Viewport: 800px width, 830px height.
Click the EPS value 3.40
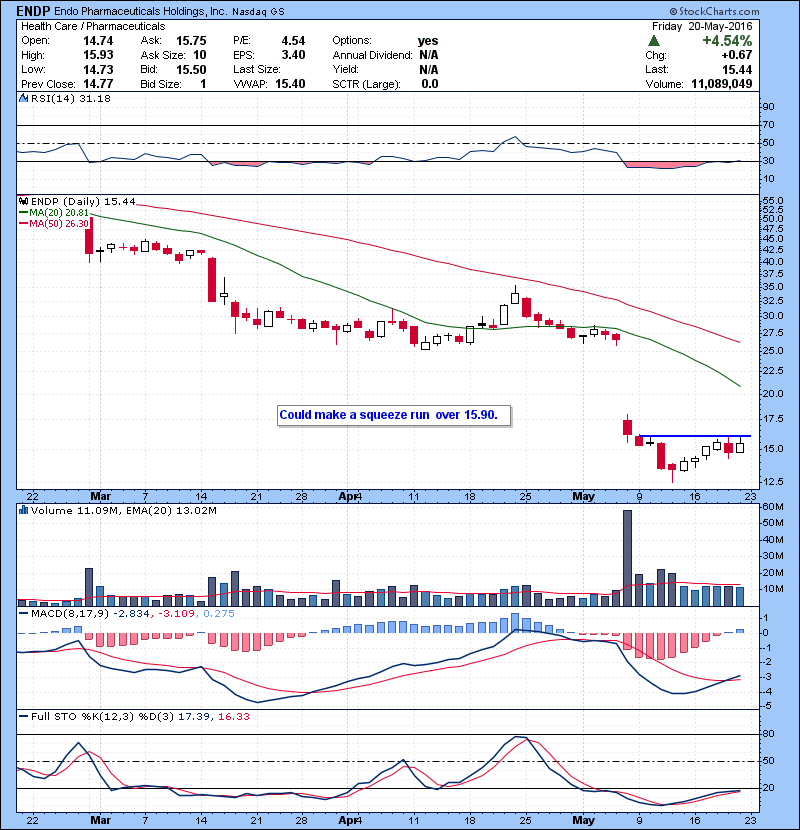[293, 55]
